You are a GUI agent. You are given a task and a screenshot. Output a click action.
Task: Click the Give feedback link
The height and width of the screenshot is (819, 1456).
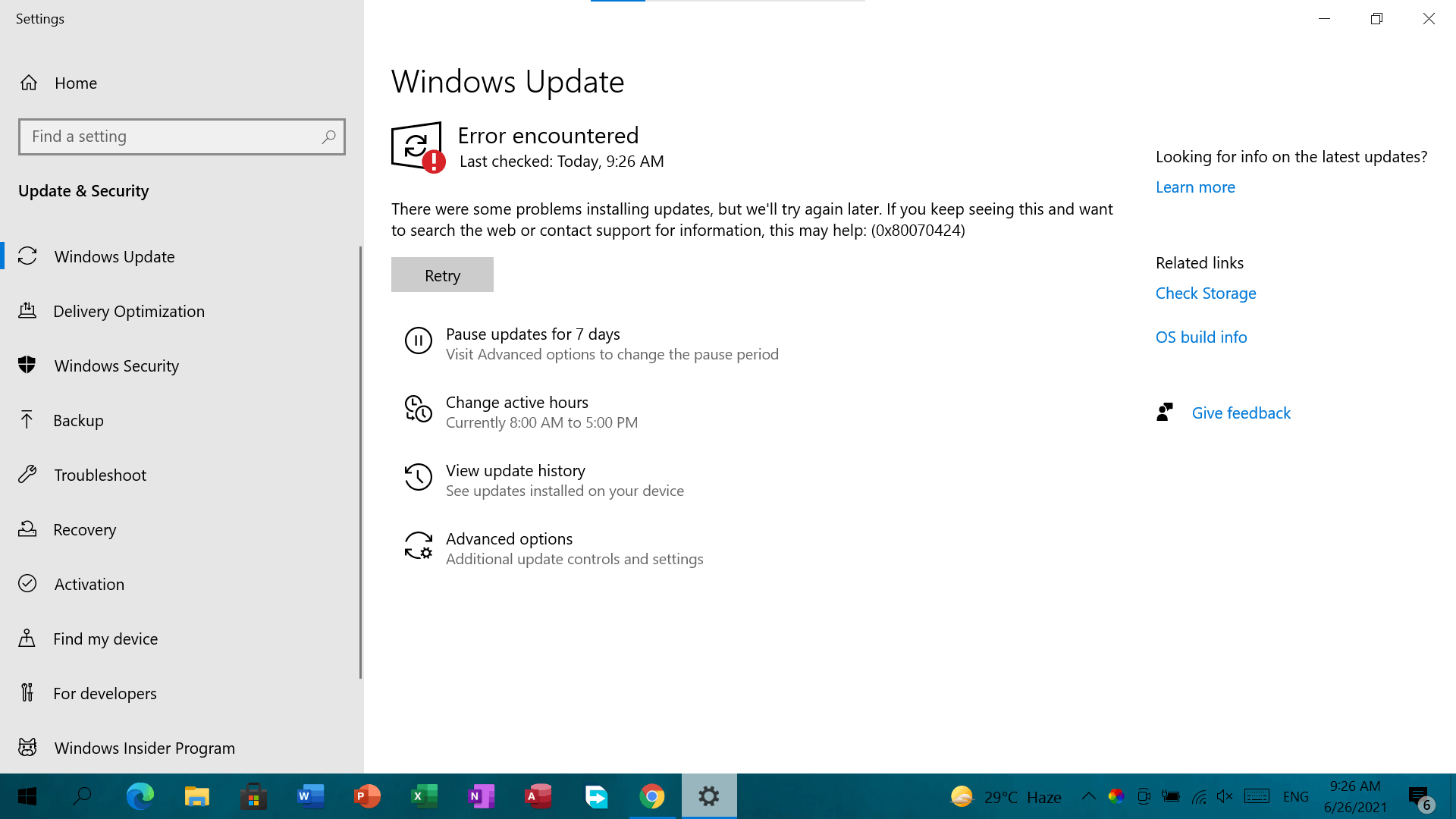(x=1241, y=413)
